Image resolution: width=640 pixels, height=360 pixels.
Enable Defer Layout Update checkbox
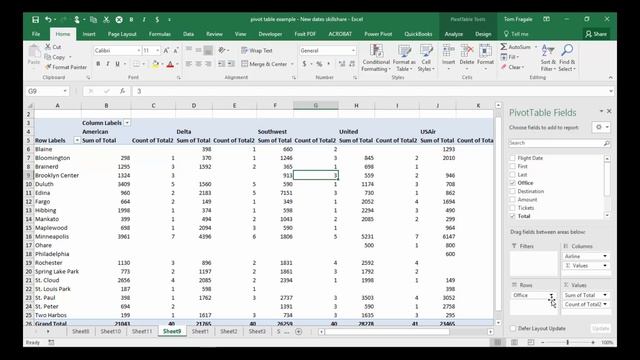[x=513, y=328]
